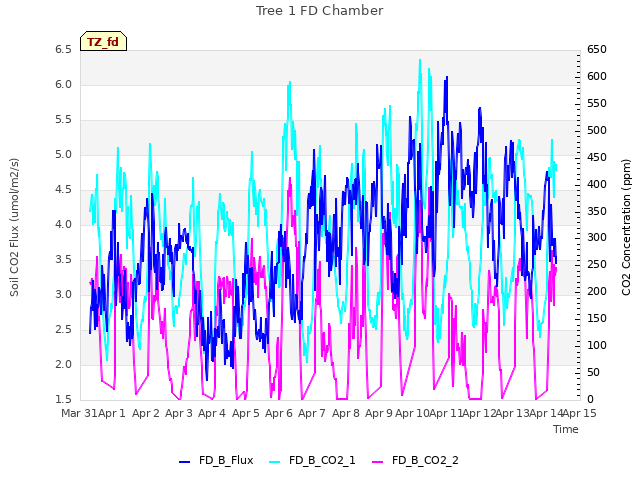
Task: Click the Apr 15 date tick label
Action: click(x=580, y=413)
